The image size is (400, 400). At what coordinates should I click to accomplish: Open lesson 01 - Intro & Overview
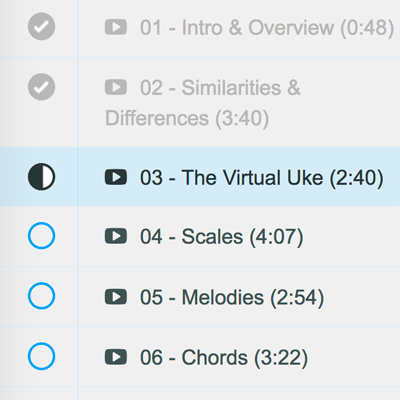pyautogui.click(x=267, y=28)
